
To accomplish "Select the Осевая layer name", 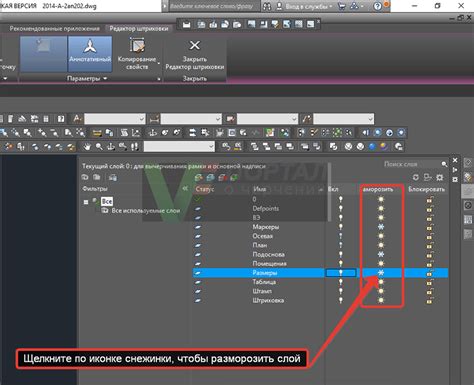I will [263, 236].
